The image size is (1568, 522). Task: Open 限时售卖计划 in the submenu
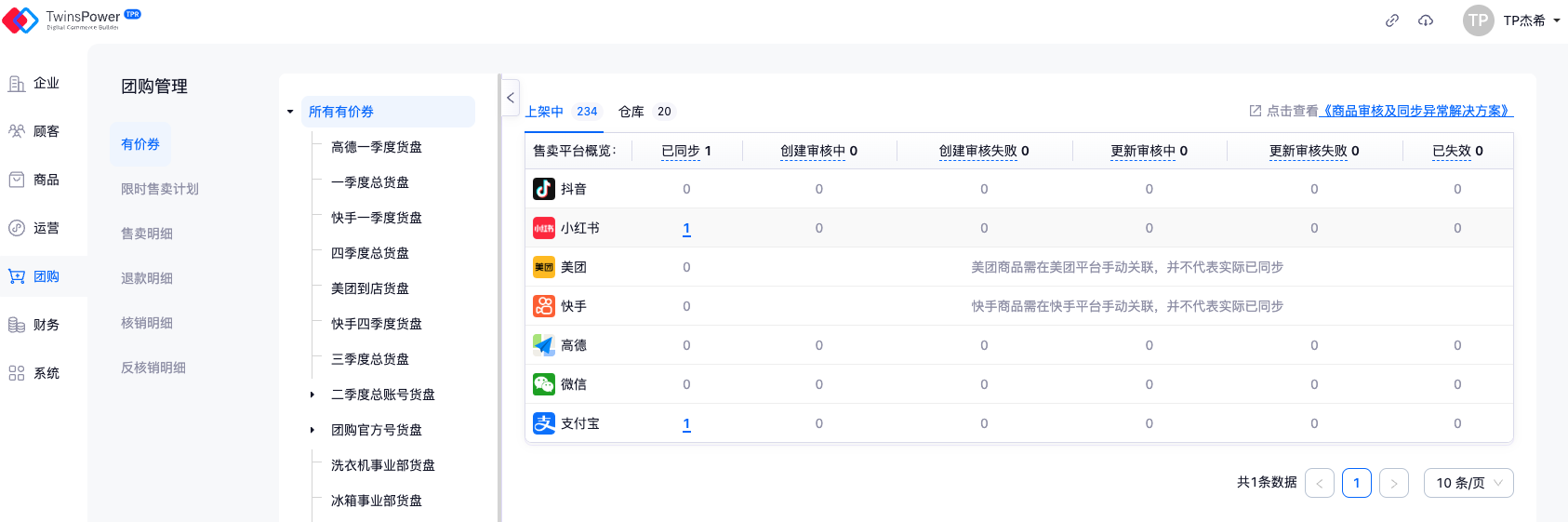click(x=159, y=189)
